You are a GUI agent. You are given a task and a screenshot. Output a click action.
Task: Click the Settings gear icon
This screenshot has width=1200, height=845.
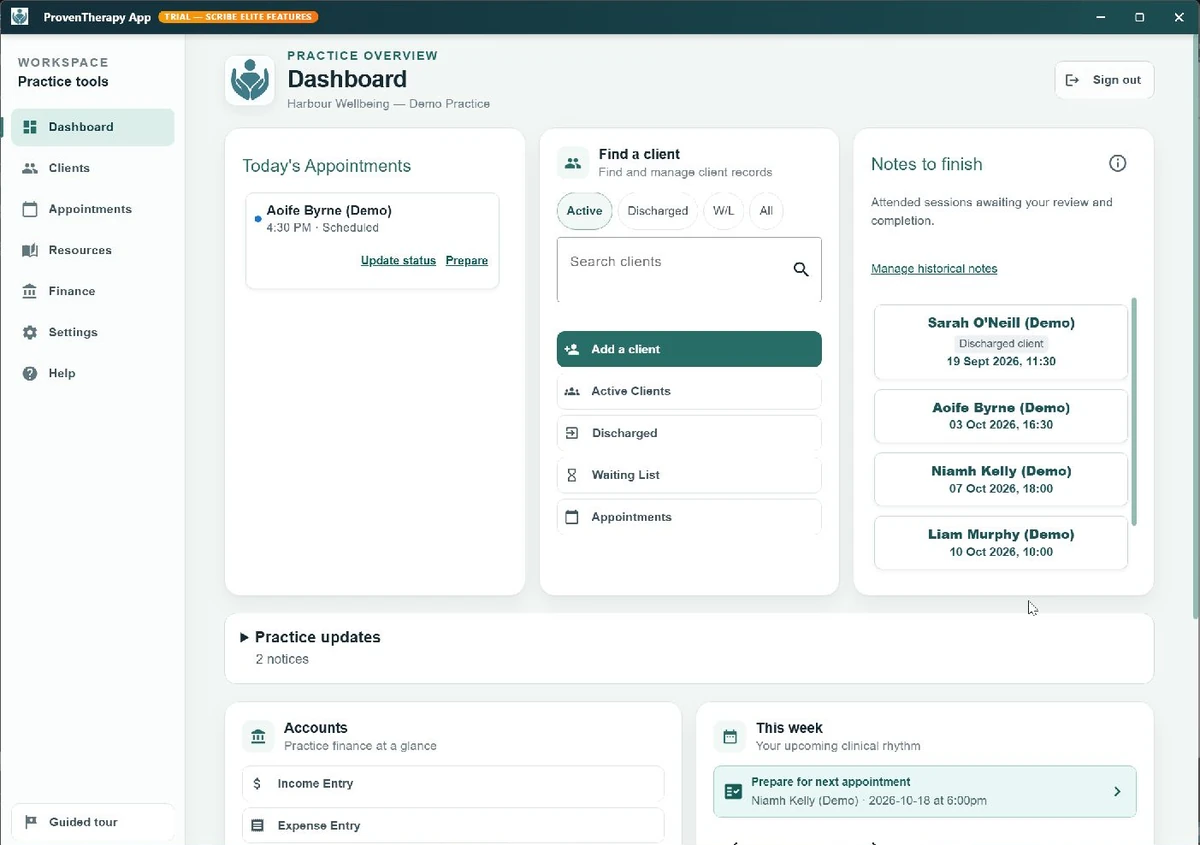(x=30, y=332)
